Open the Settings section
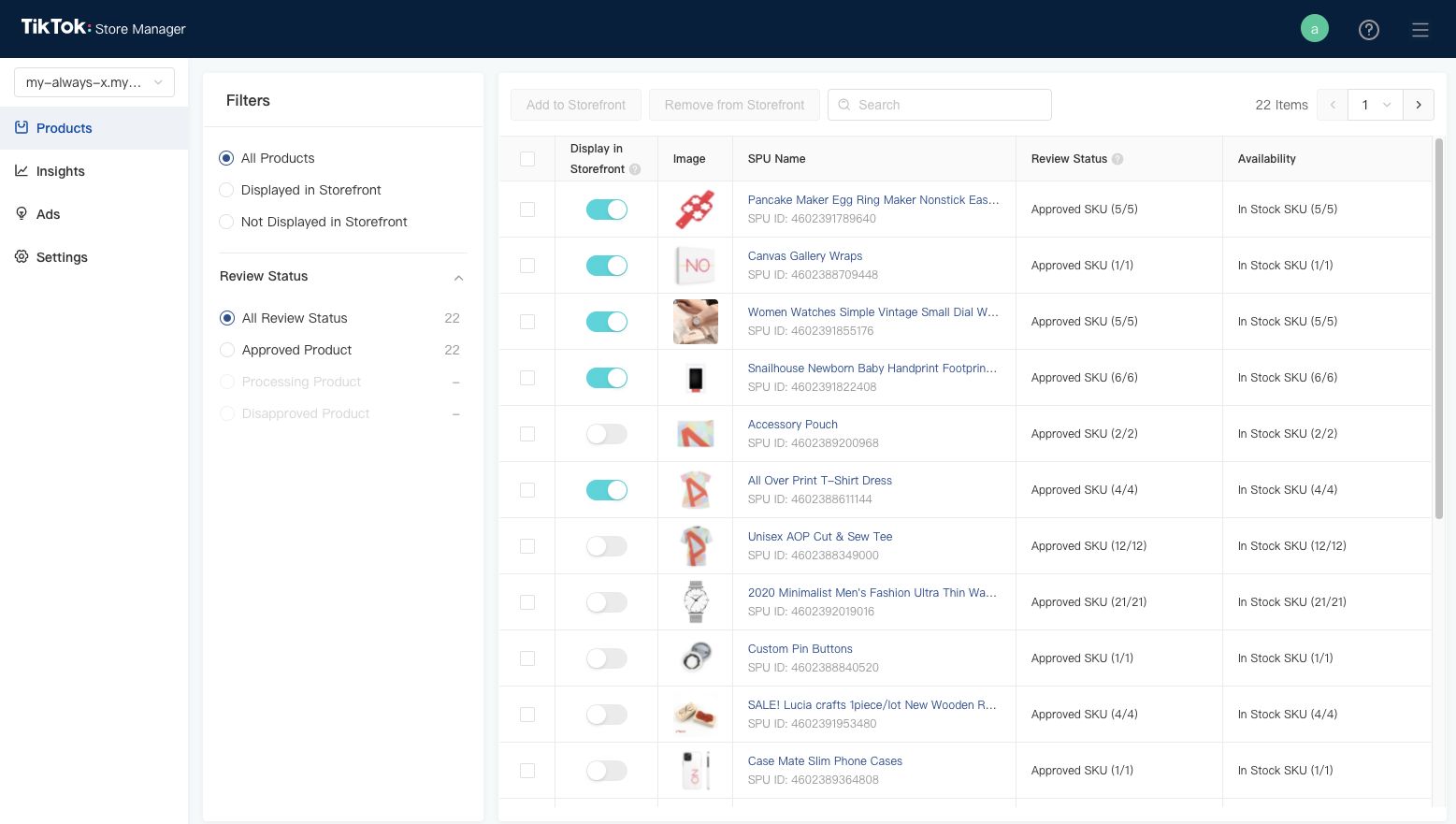This screenshot has width=1456, height=824. [x=94, y=256]
